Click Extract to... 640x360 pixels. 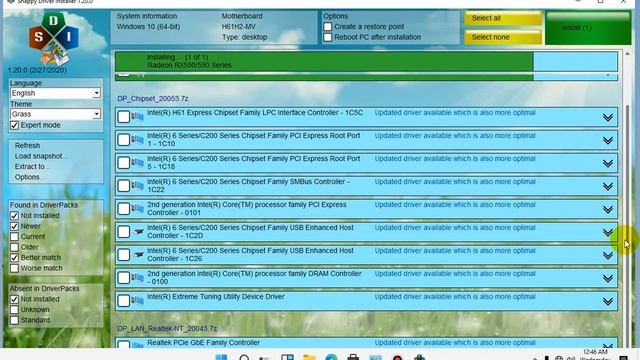tap(31, 167)
